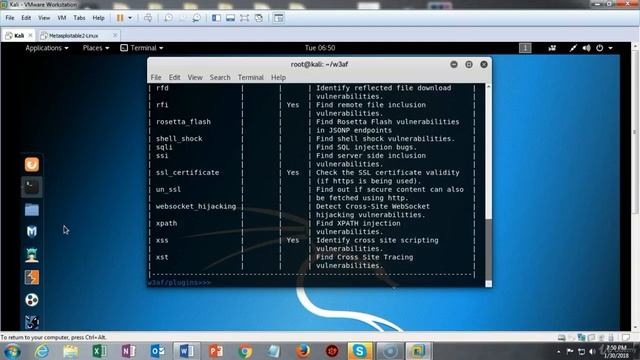Click the Kali pen tray icon

point(573,48)
